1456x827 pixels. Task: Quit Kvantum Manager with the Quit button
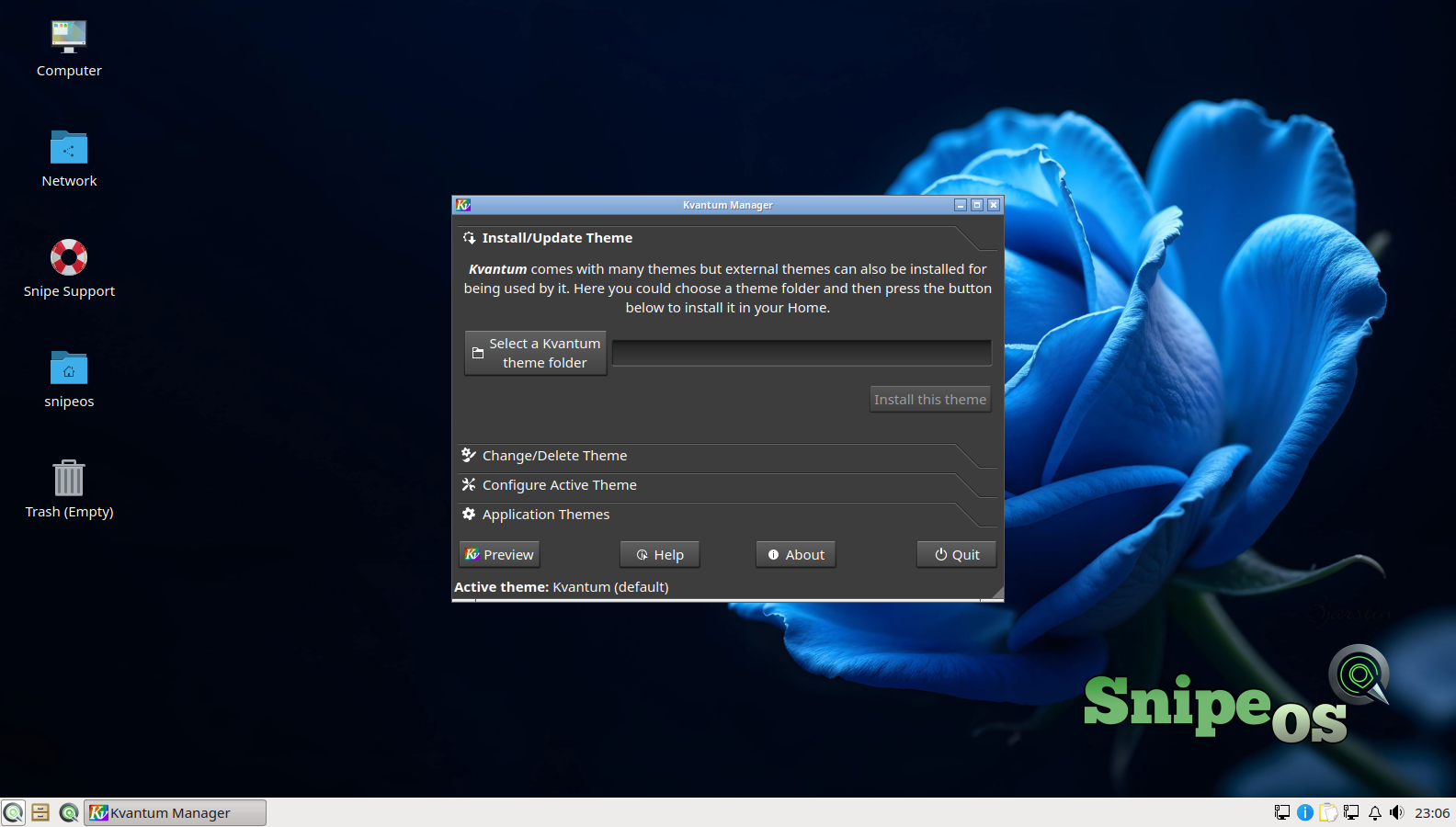point(957,555)
